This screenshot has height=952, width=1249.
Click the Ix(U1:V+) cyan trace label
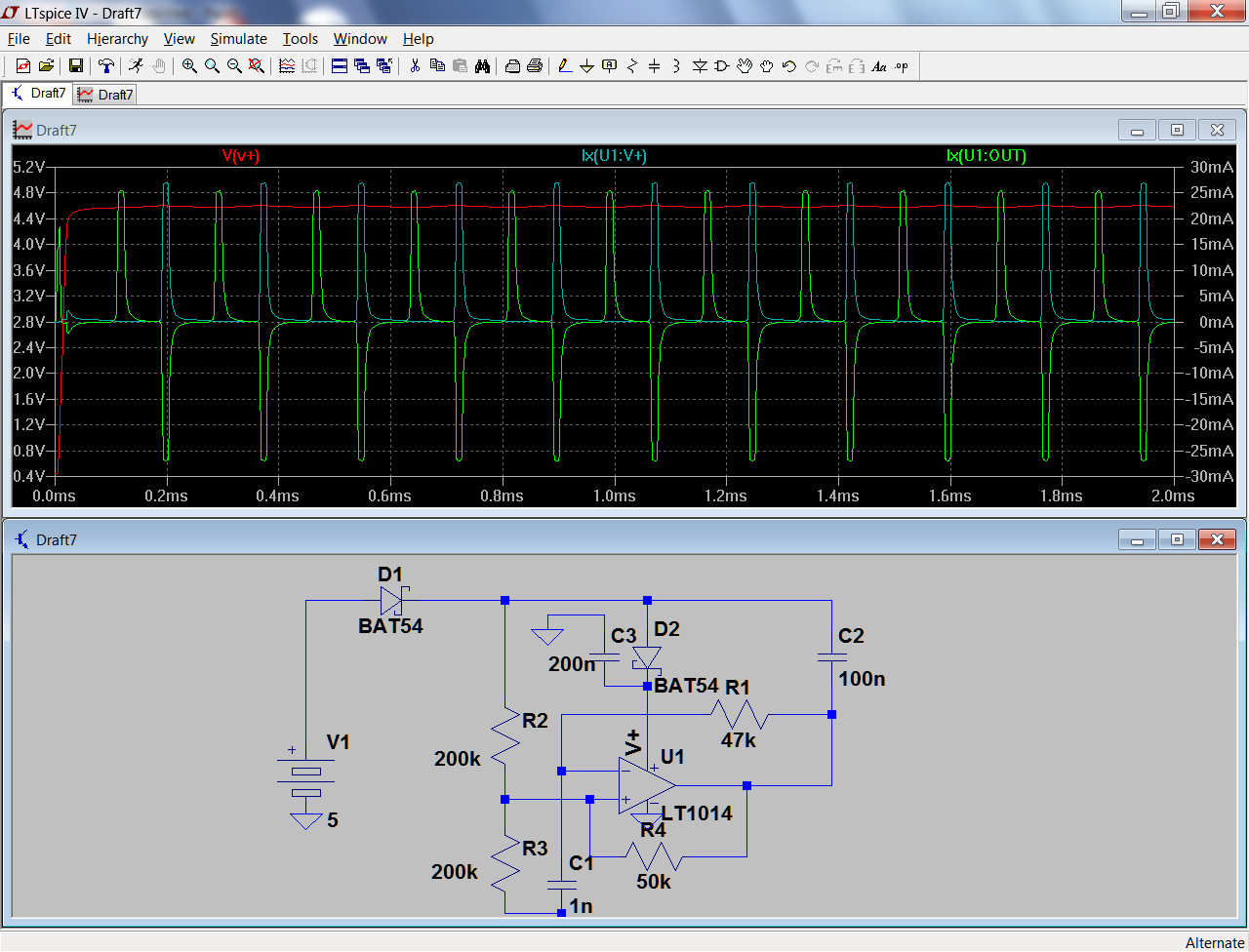(x=614, y=155)
